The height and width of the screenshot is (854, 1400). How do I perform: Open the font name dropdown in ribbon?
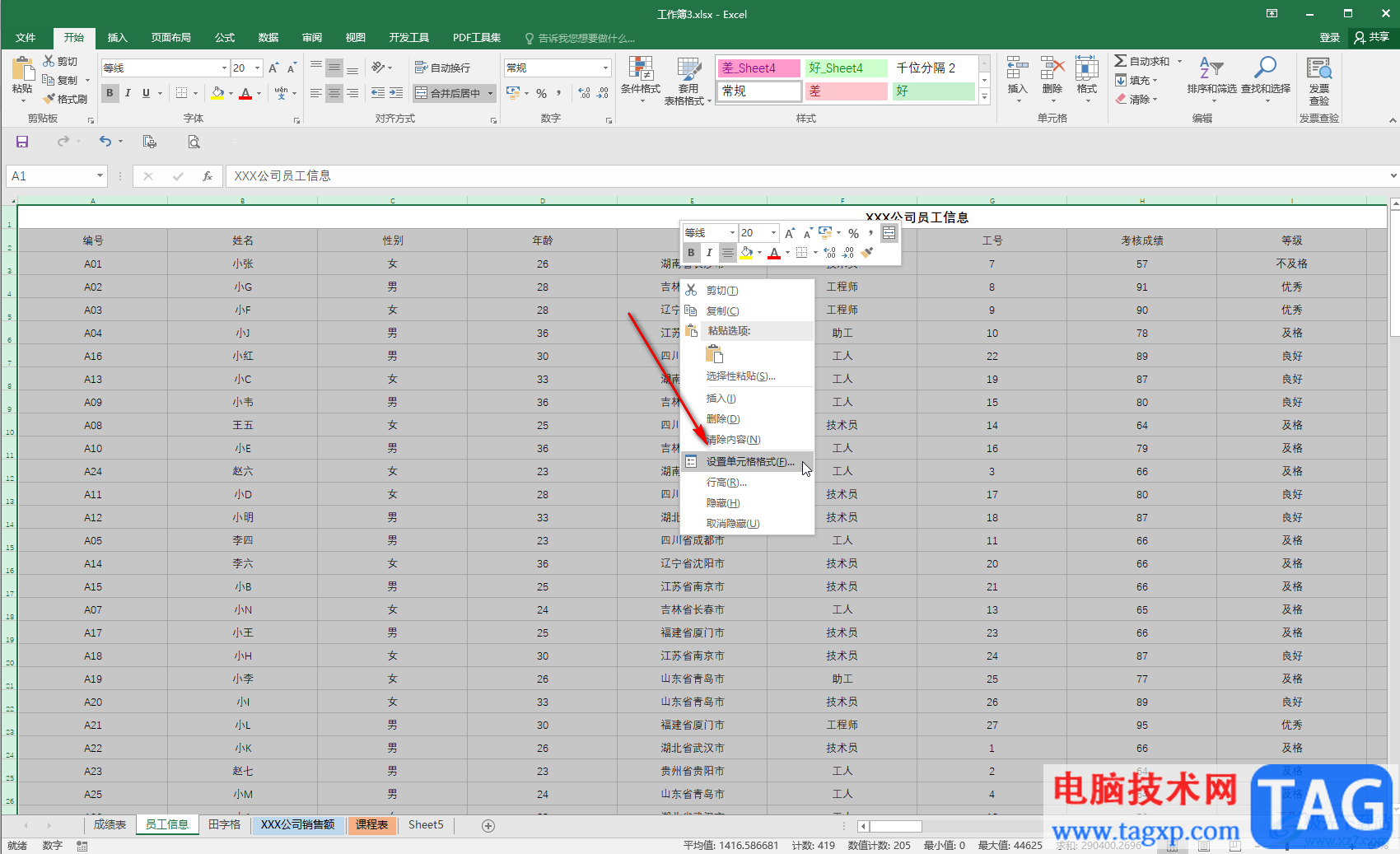[x=224, y=68]
